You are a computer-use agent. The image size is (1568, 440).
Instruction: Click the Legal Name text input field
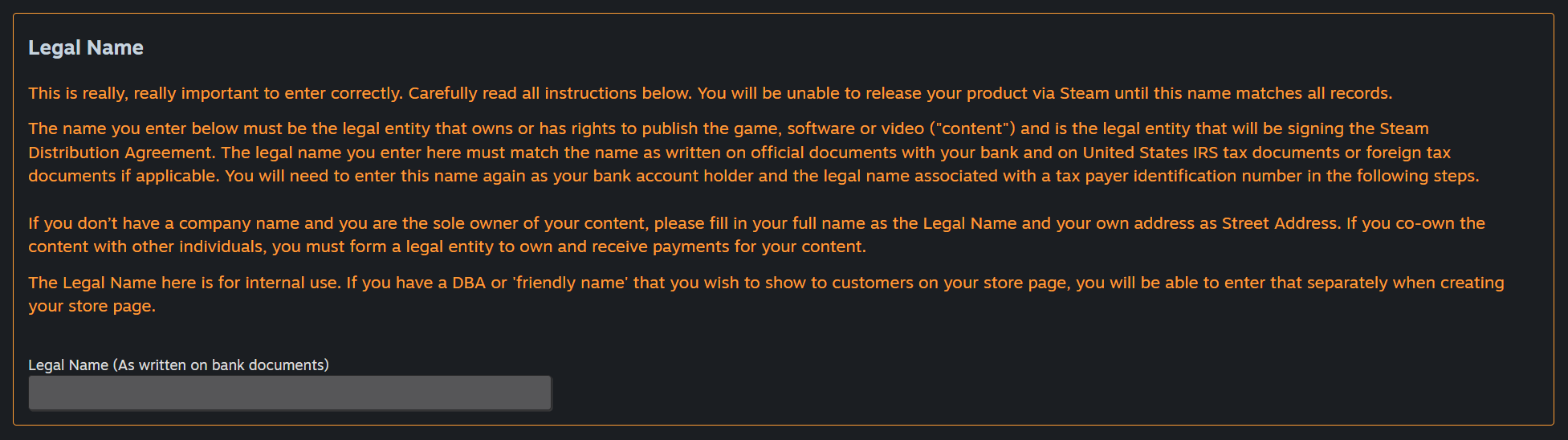(290, 393)
